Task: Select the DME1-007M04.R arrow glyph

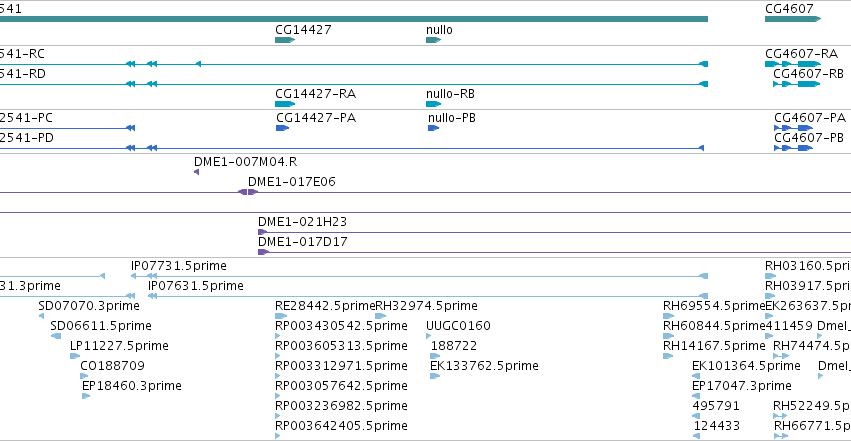Action: [x=196, y=172]
